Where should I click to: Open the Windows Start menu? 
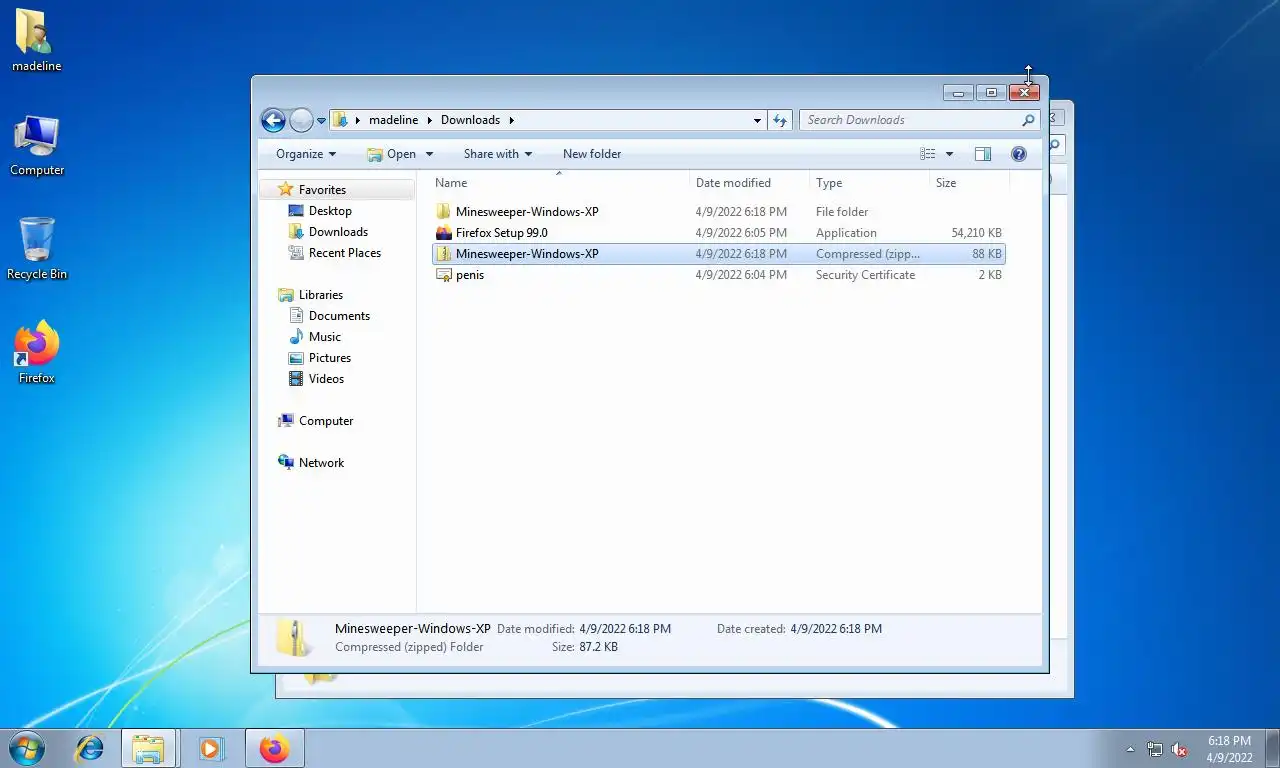26,748
